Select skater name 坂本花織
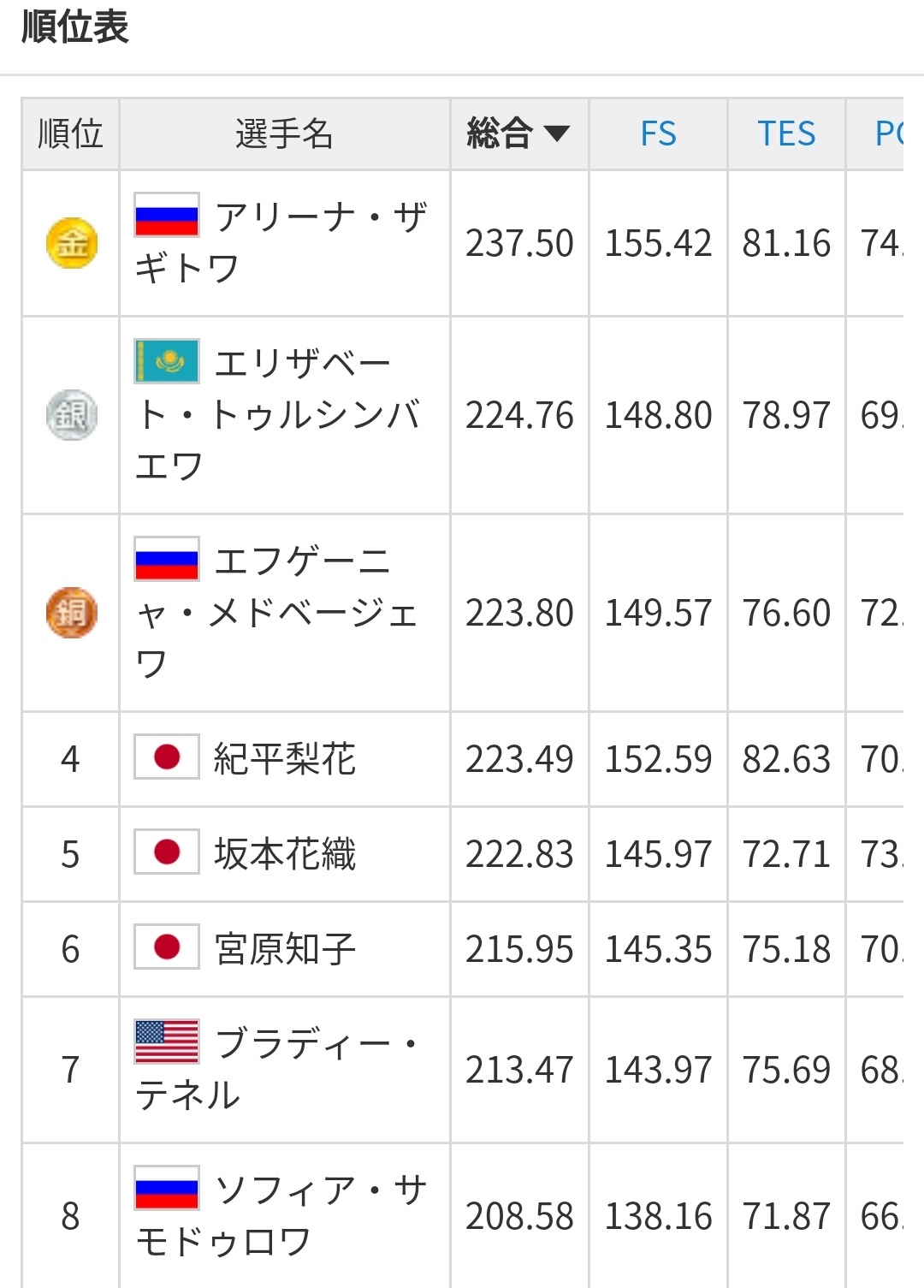The height and width of the screenshot is (1288, 924). (285, 854)
